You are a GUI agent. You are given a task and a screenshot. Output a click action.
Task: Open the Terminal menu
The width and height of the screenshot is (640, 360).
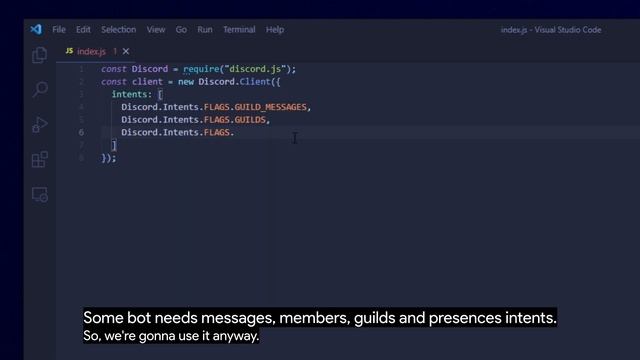[239, 29]
